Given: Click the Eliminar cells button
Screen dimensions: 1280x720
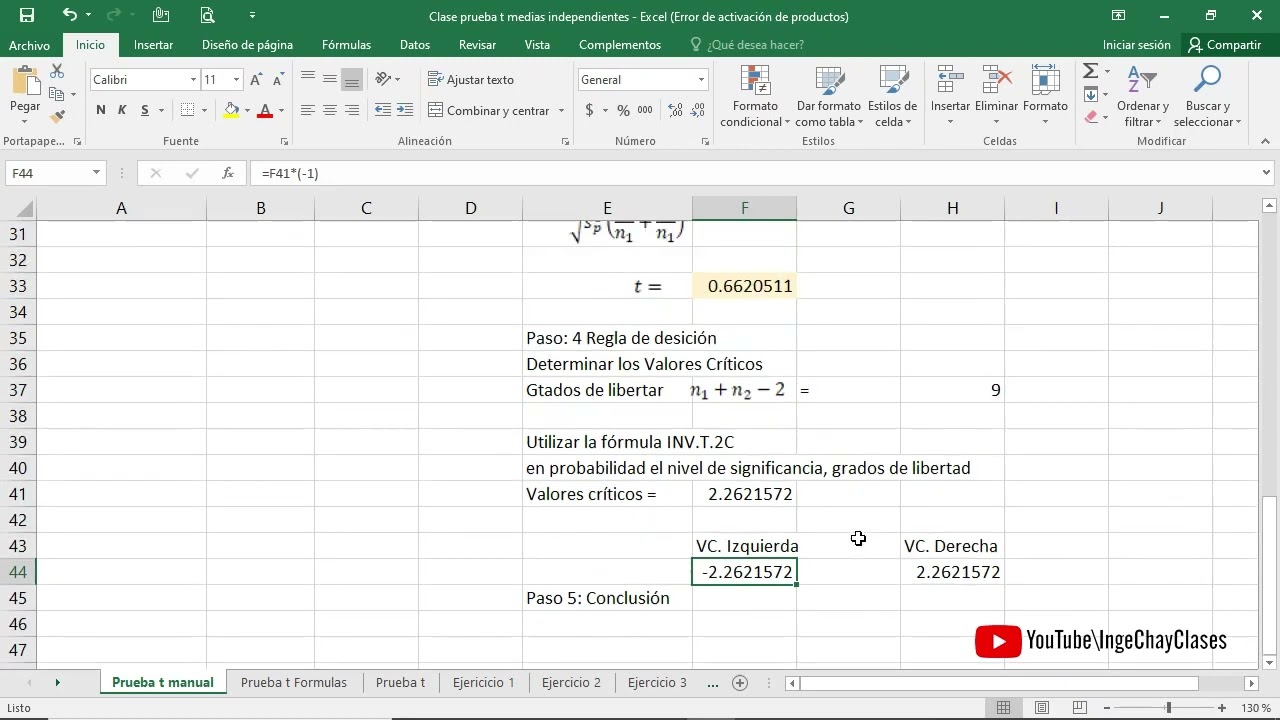Looking at the screenshot, I should [996, 97].
